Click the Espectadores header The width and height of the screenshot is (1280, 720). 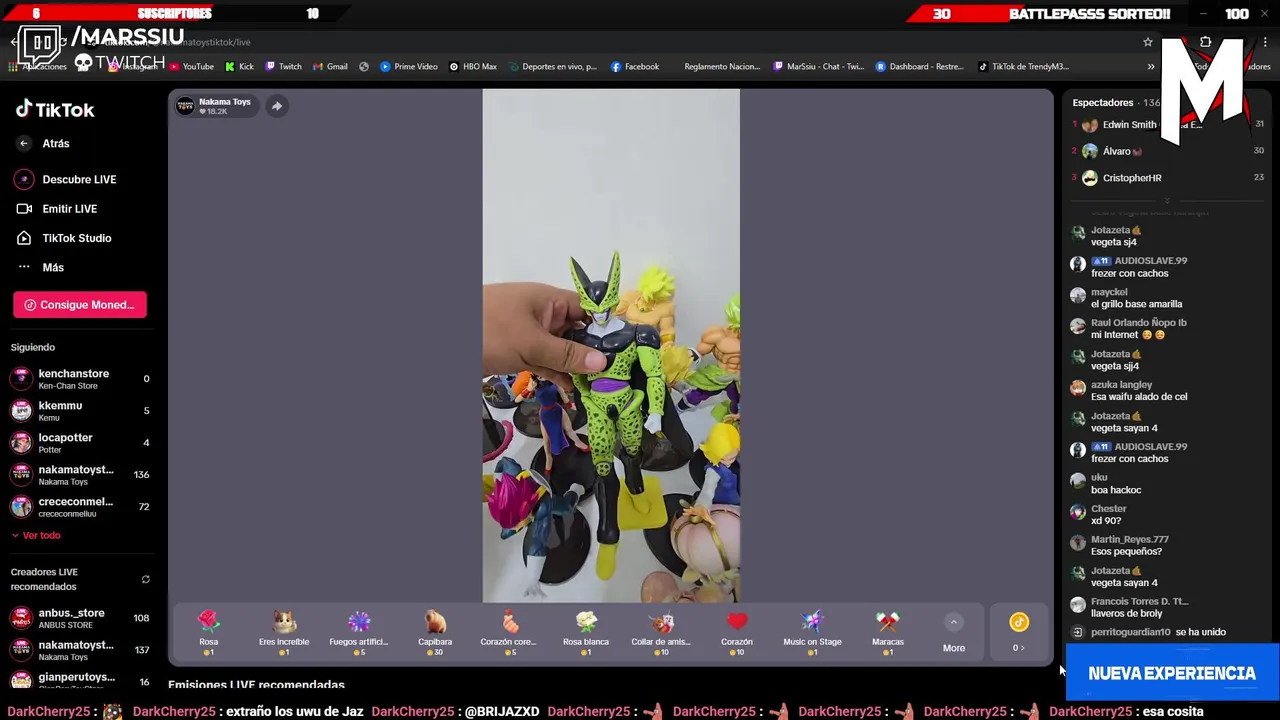click(1102, 102)
